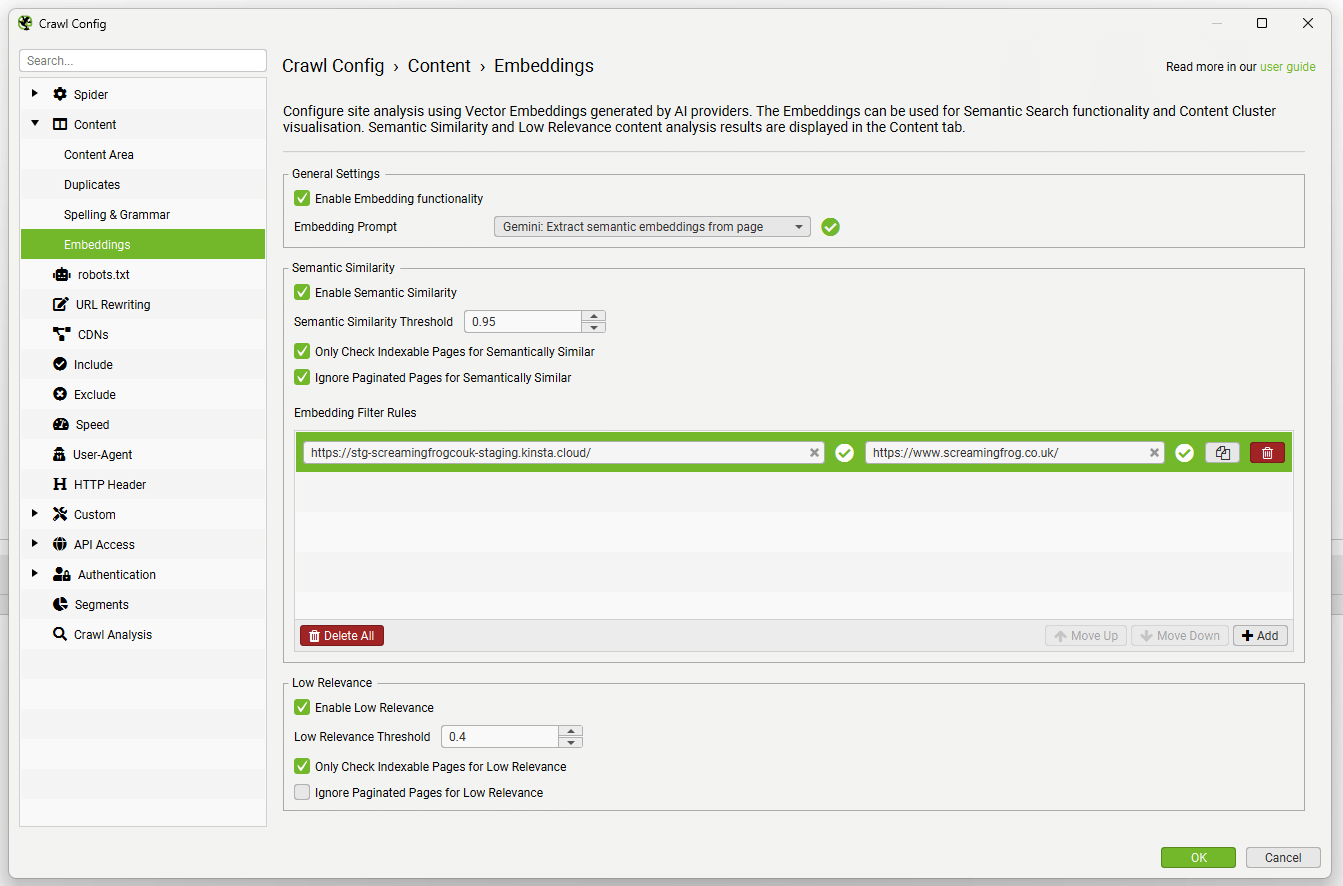This screenshot has width=1343, height=886.
Task: Click the URL Rewriting pencil icon
Action: 62,304
